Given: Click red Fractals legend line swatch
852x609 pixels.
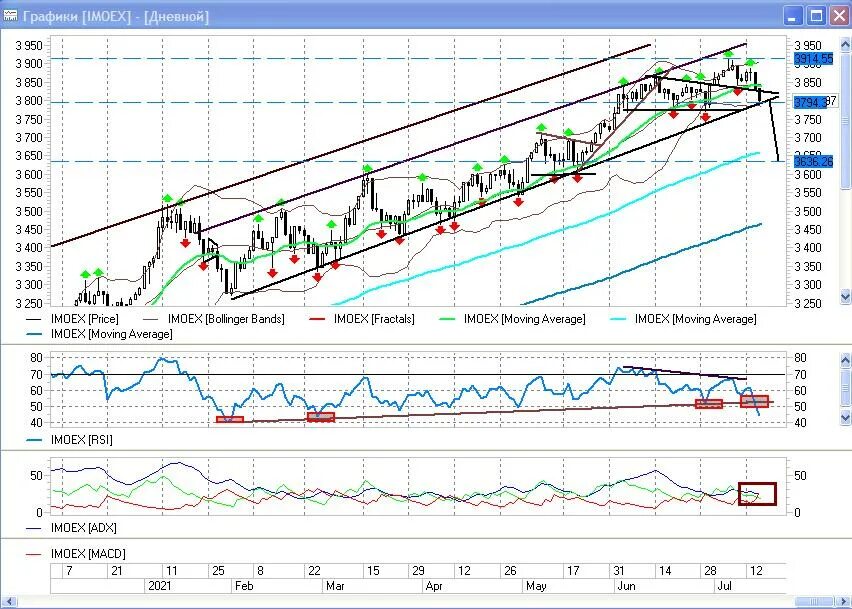Looking at the screenshot, I should [x=317, y=319].
